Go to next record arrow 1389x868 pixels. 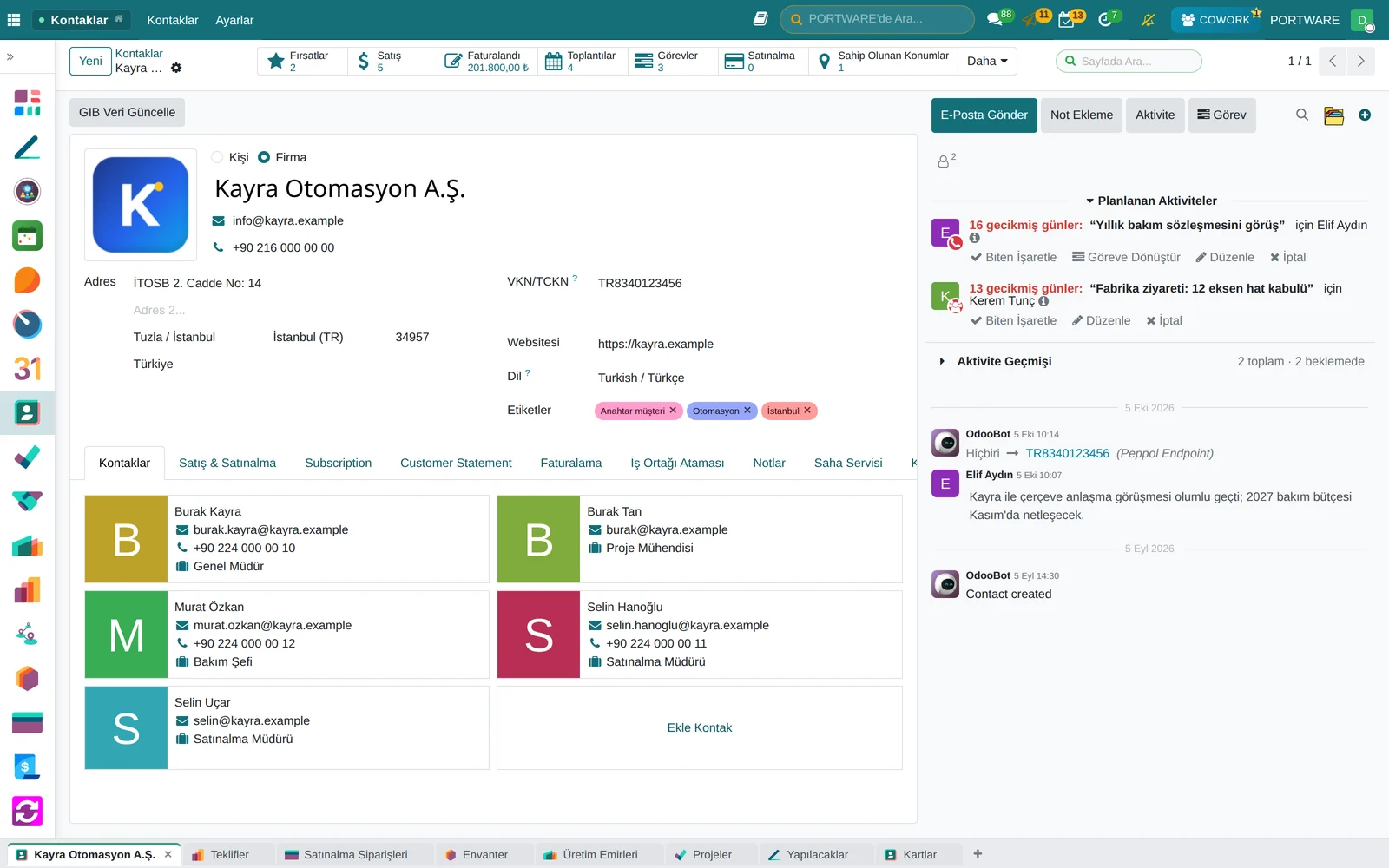pos(1360,61)
